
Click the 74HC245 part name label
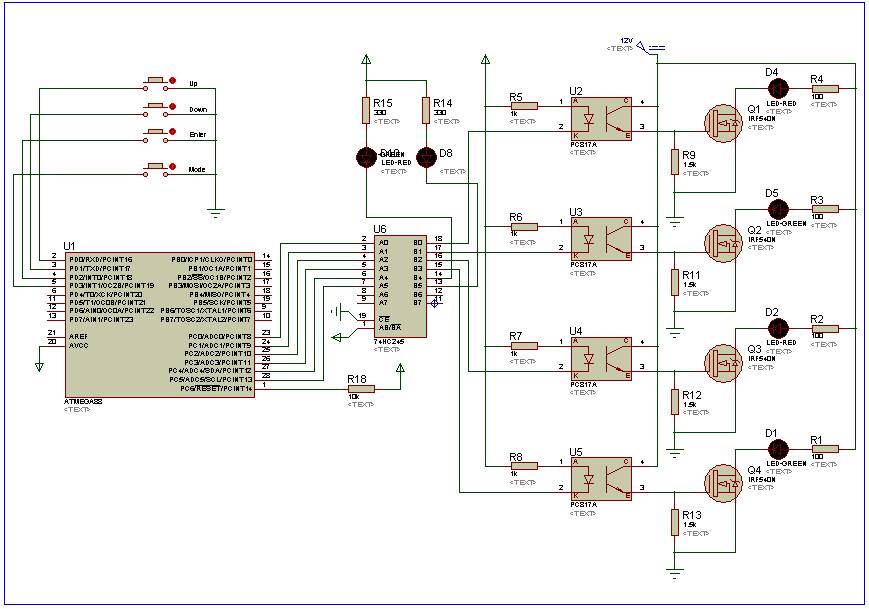389,341
